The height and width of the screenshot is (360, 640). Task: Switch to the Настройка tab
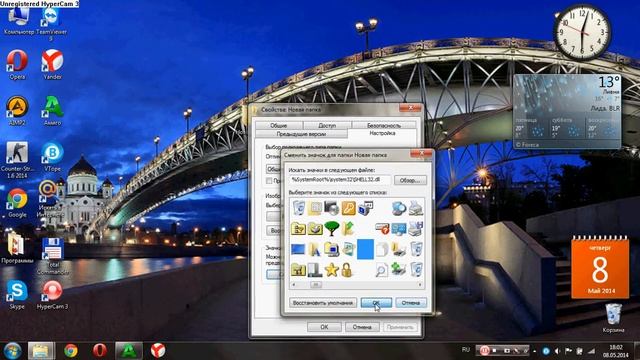[x=382, y=133]
